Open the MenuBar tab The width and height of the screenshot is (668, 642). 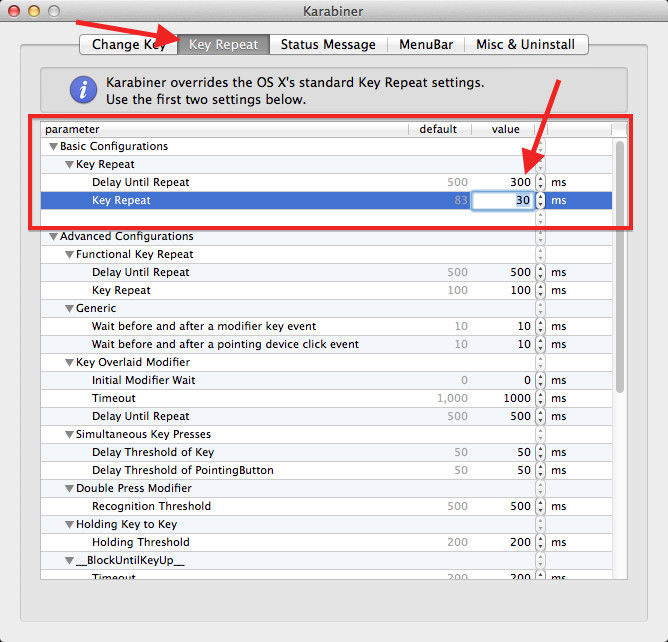click(426, 44)
